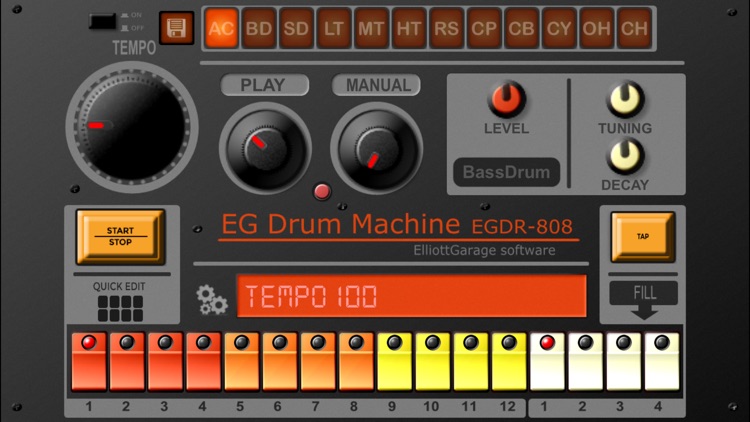Image resolution: width=750 pixels, height=422 pixels.
Task: Select the BD bass drum button
Action: pos(259,28)
